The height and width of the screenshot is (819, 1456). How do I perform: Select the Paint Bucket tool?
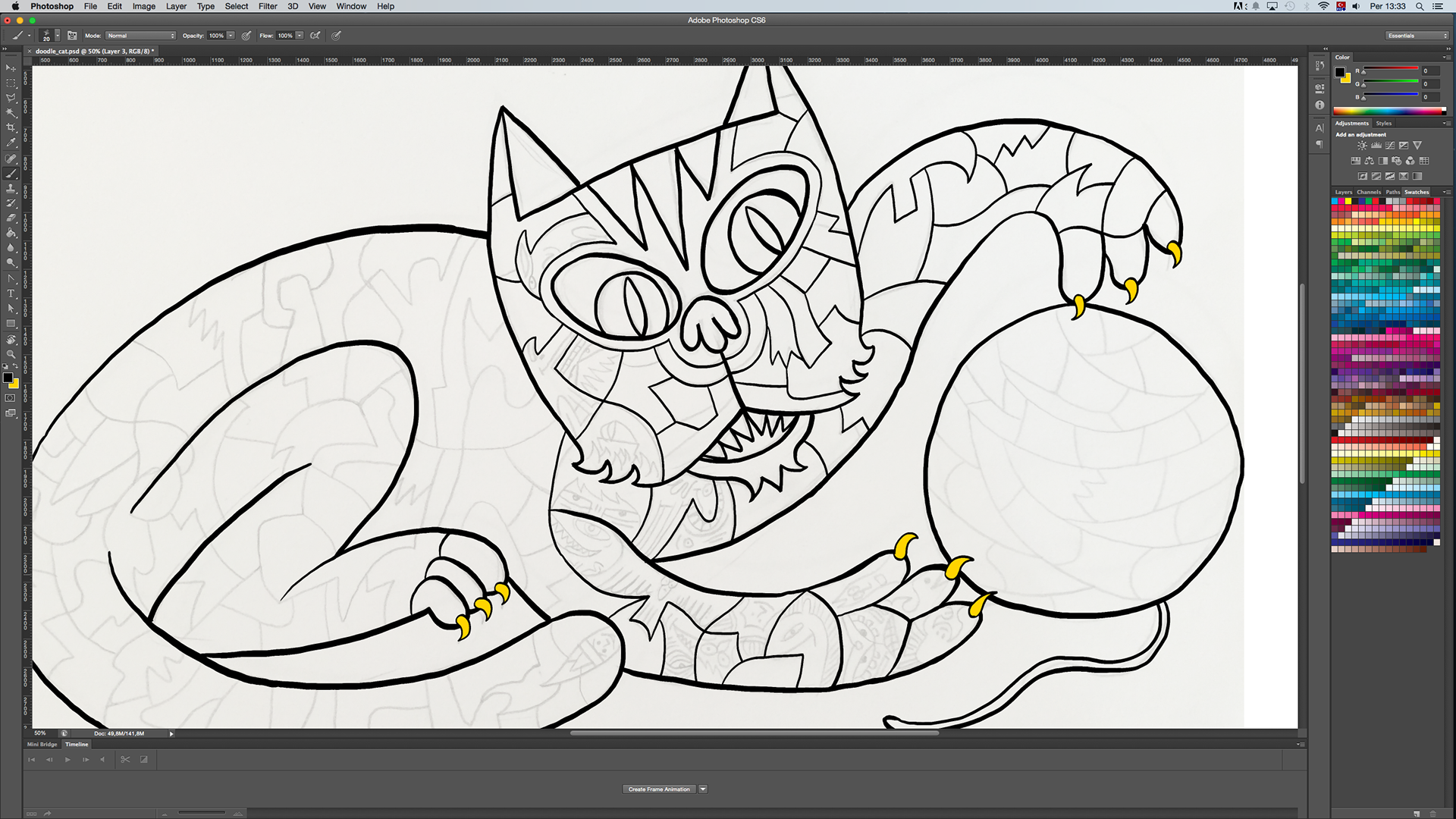tap(11, 233)
